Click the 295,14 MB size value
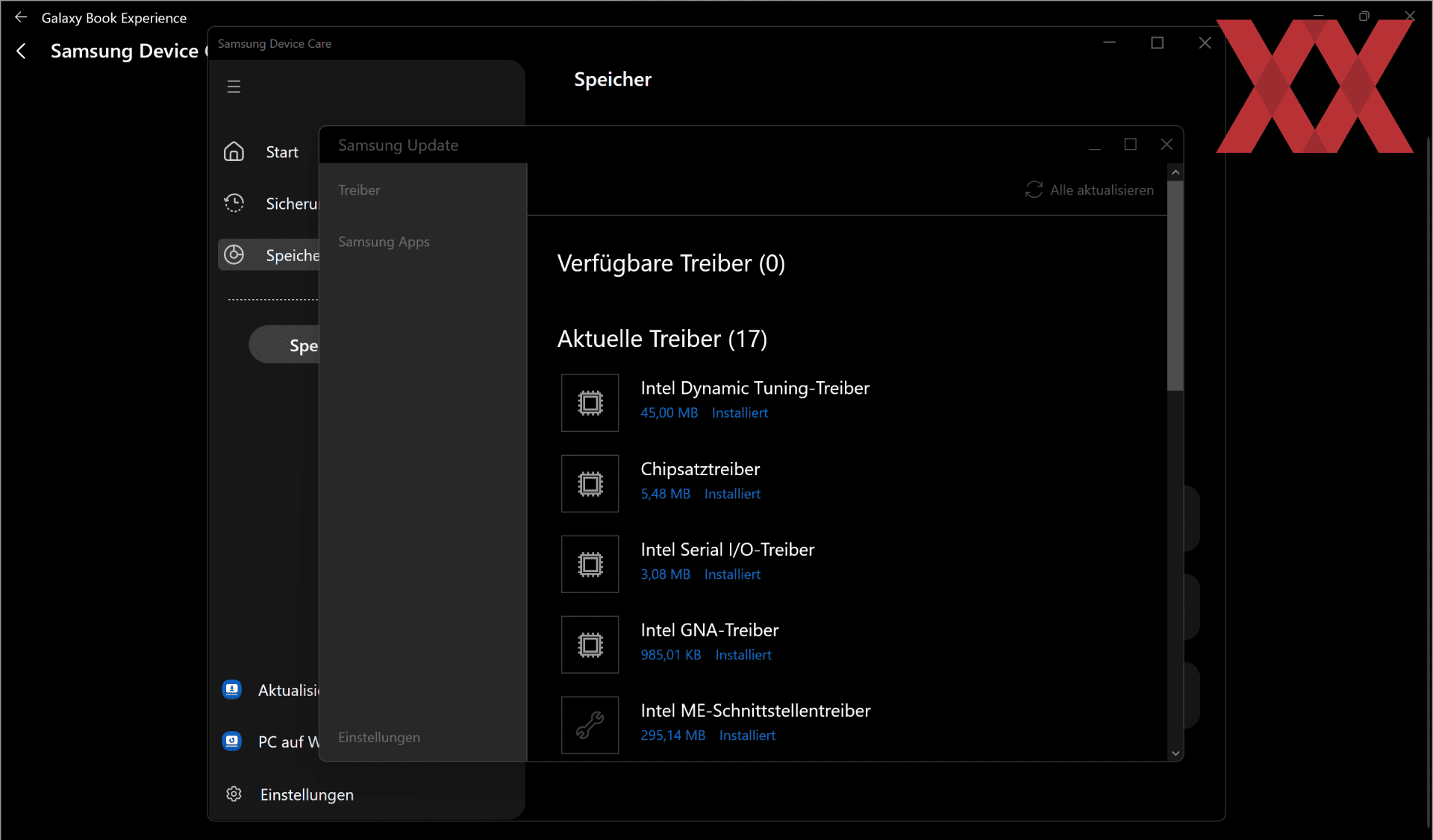Viewport: 1433px width, 840px height. [x=672, y=735]
